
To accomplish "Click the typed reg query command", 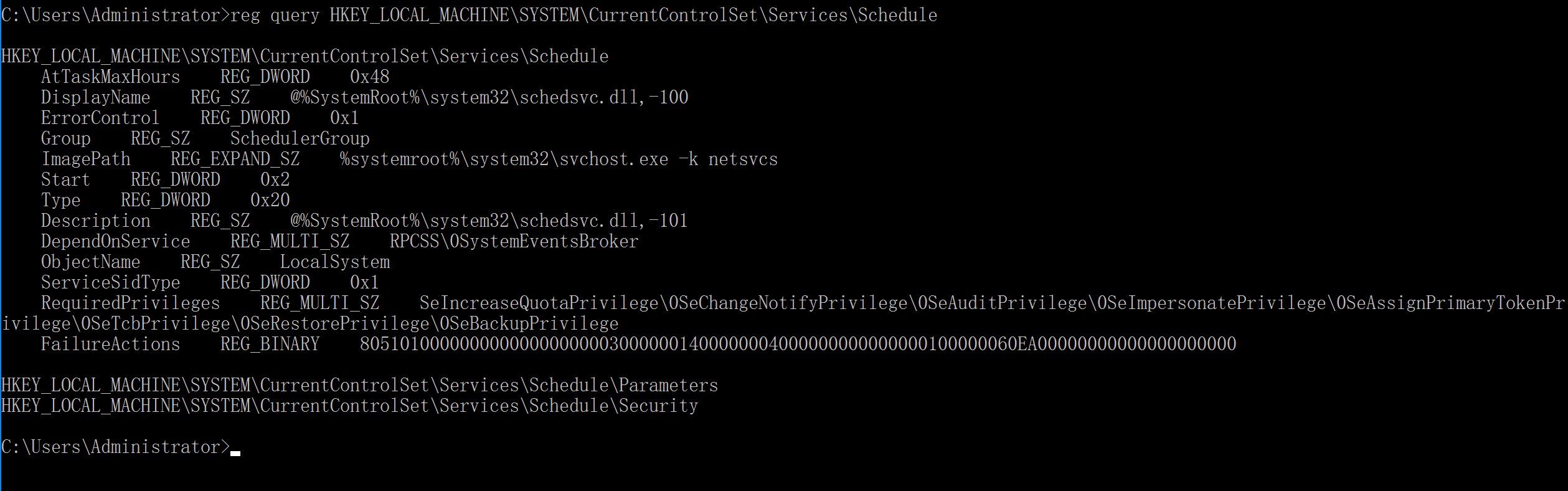I will (583, 15).
